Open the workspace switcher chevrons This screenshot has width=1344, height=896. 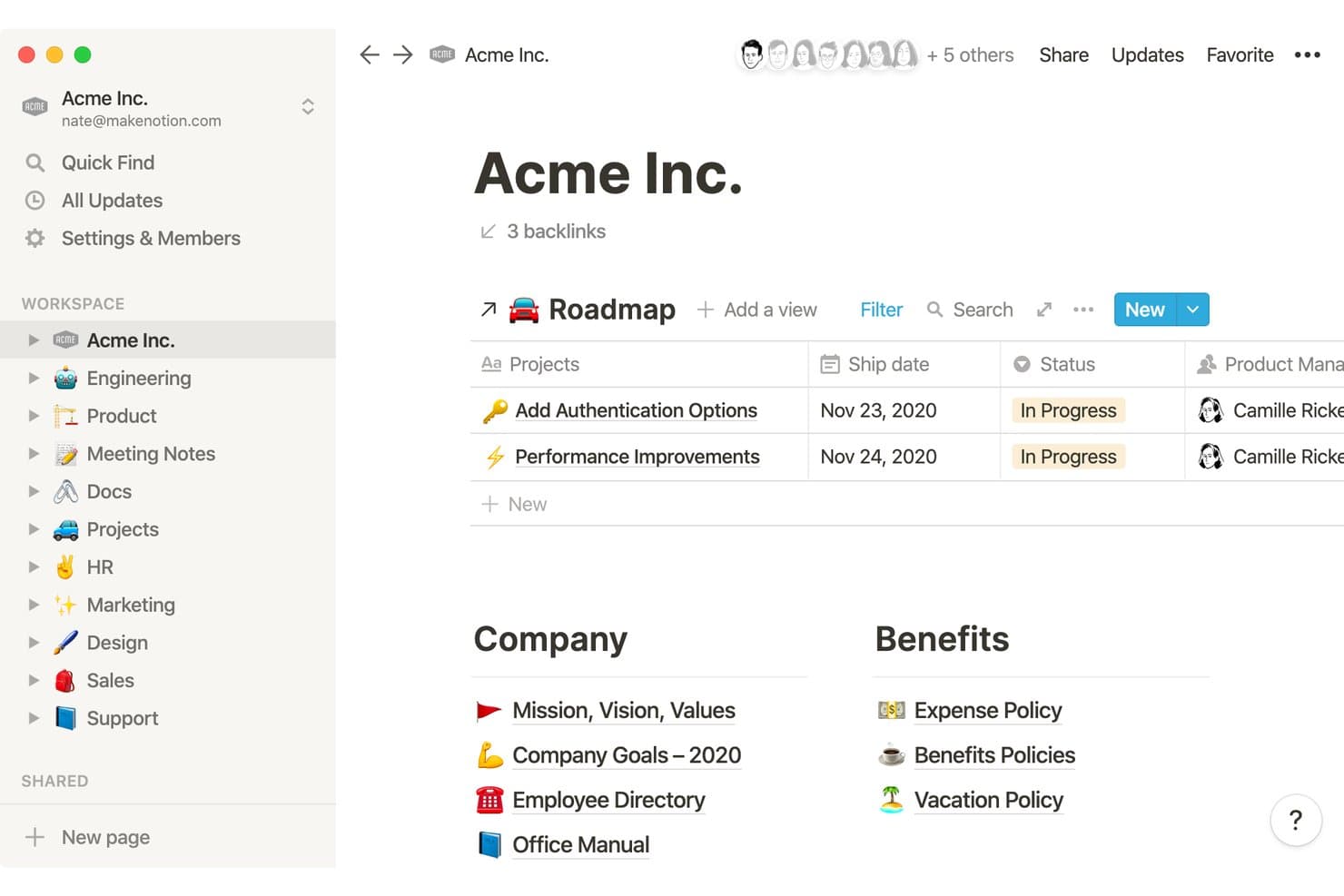tap(308, 107)
